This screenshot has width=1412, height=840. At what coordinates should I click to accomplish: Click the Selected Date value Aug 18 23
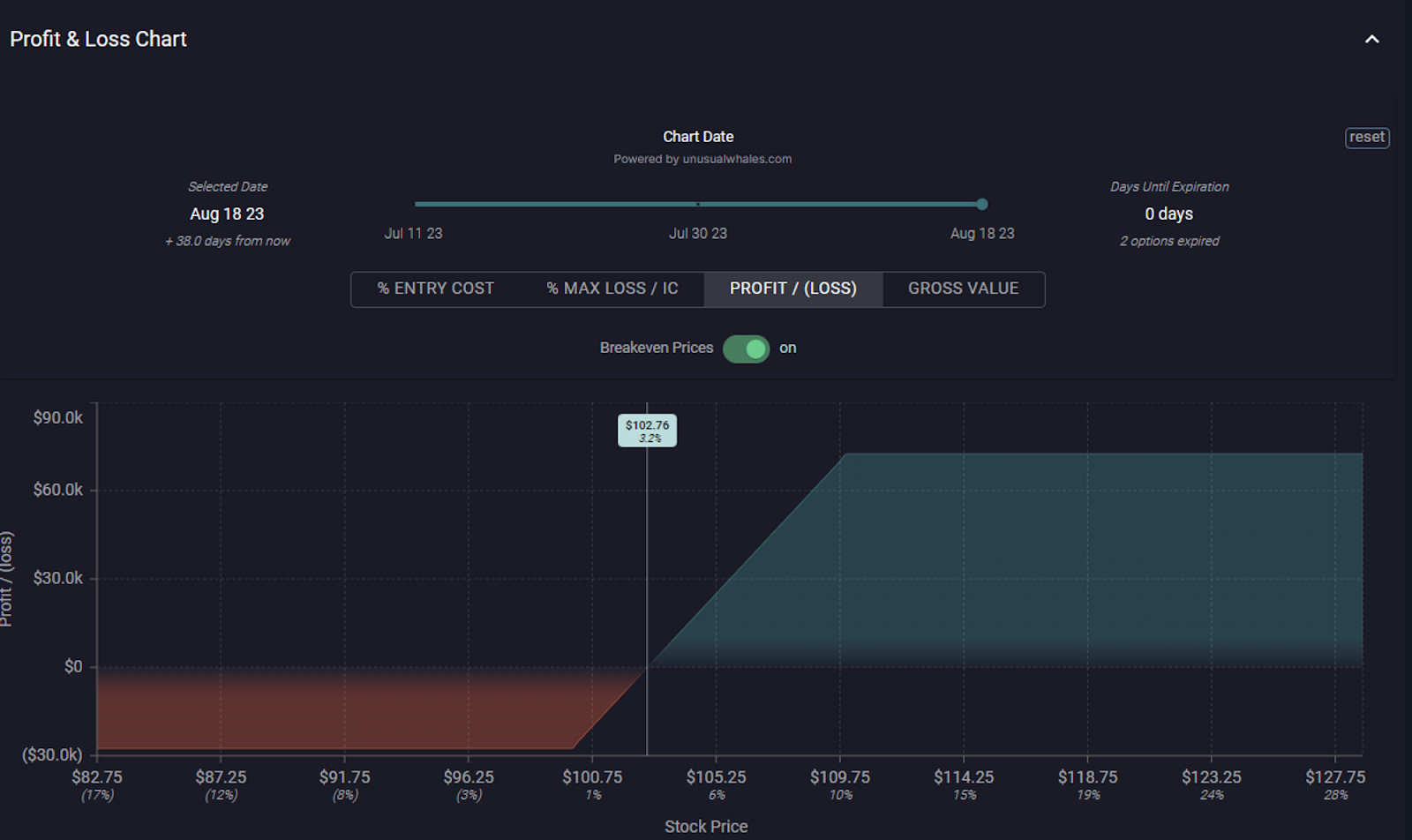pyautogui.click(x=228, y=214)
